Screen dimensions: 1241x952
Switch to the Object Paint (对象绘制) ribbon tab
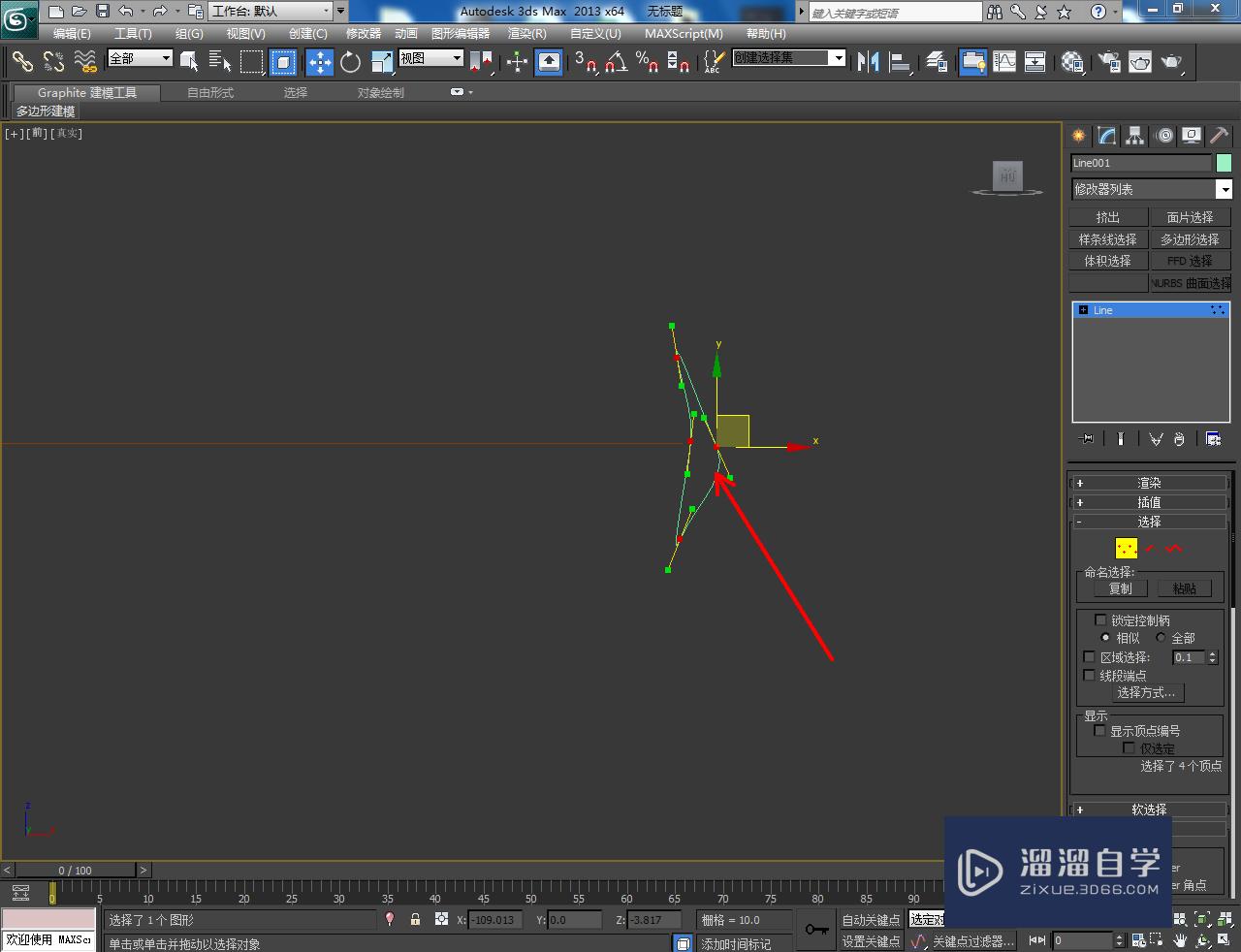pos(381,92)
